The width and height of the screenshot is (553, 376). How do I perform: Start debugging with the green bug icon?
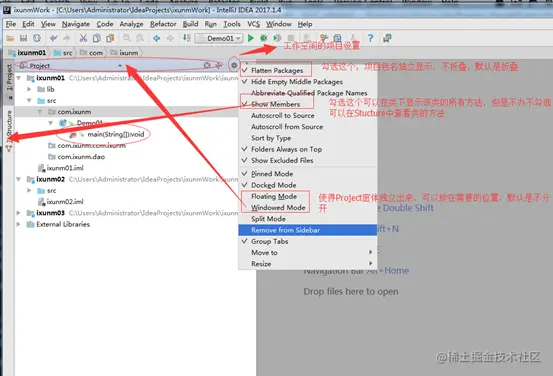click(263, 38)
